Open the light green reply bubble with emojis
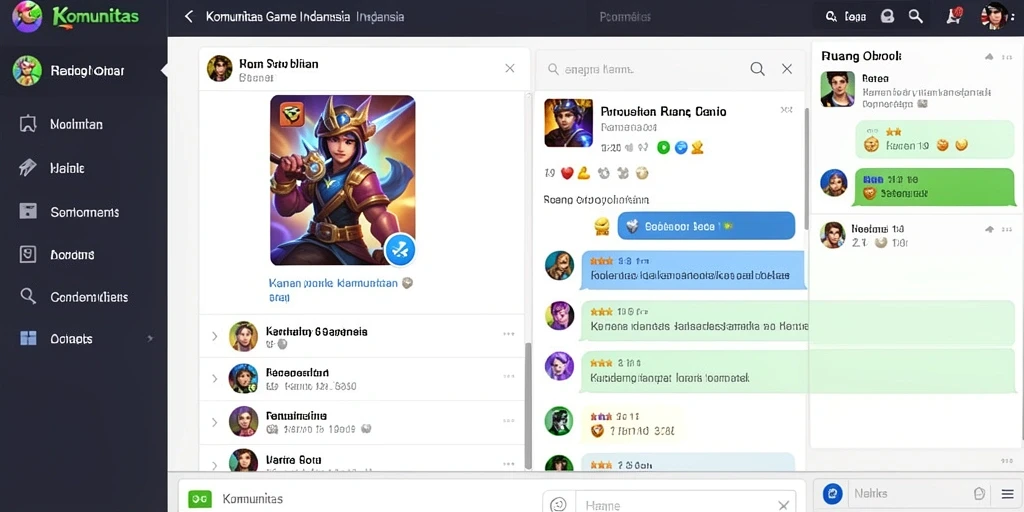The image size is (1024, 512). click(x=935, y=139)
